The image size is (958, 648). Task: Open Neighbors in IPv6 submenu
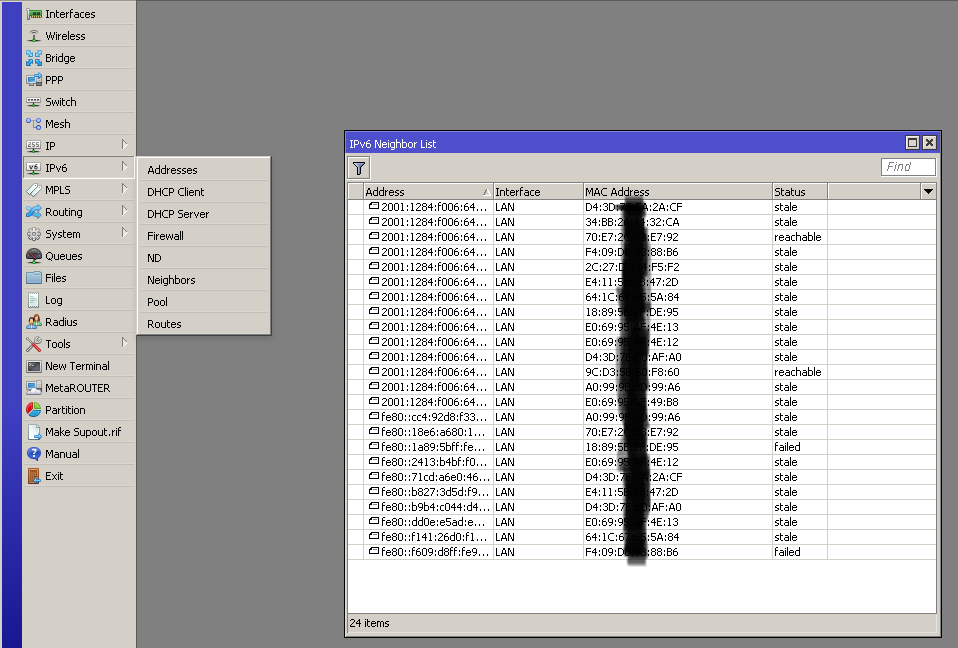(203, 280)
